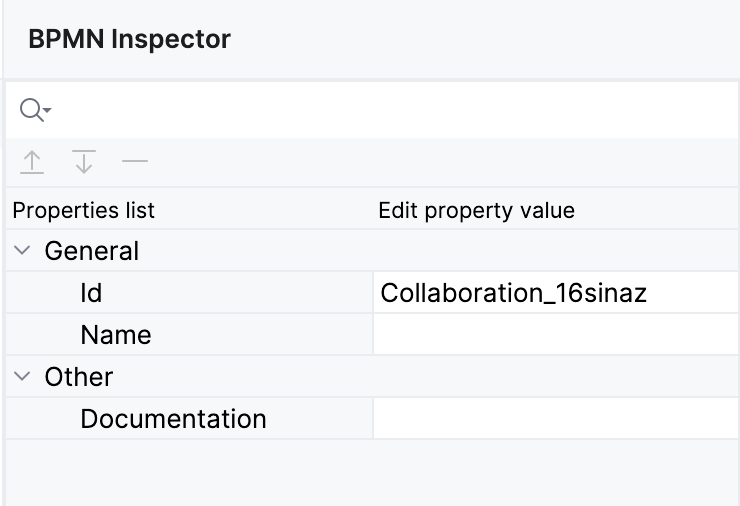
Task: Click the move up arrow icon
Action: point(32,162)
